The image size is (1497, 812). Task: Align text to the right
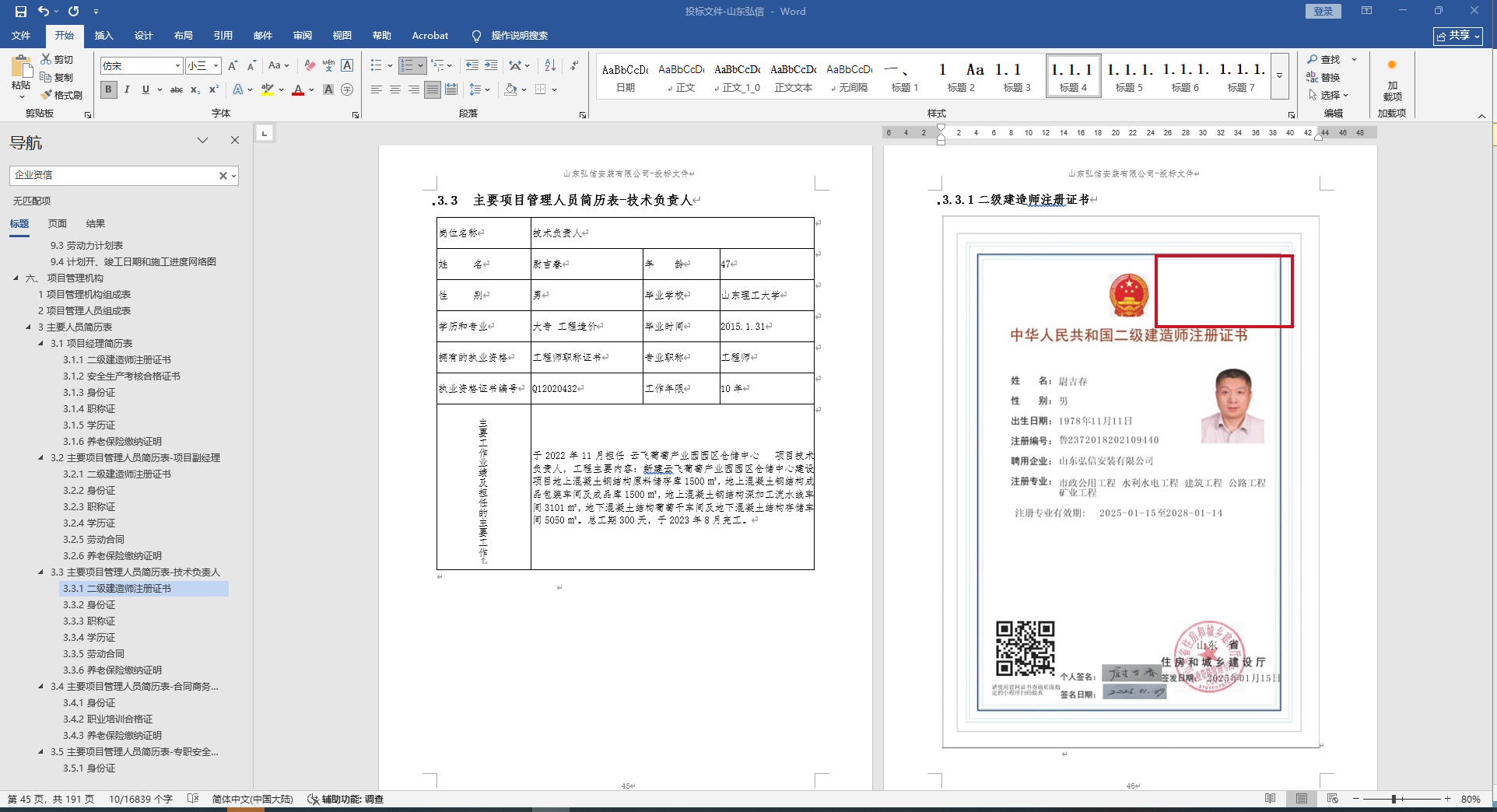pos(414,90)
